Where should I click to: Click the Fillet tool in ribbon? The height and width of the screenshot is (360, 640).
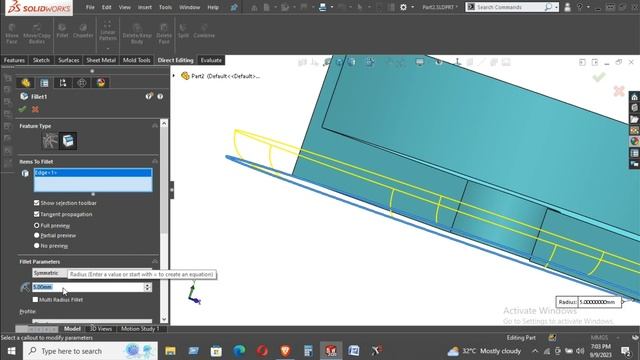[62, 31]
